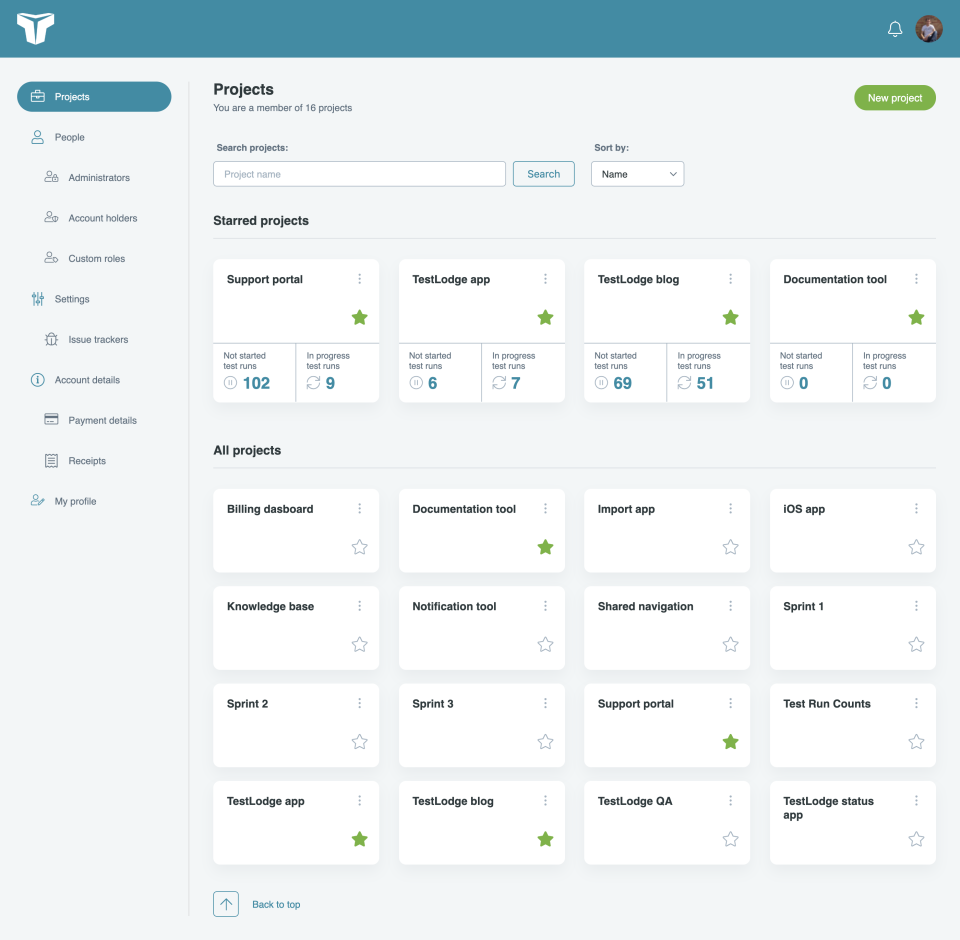Click your profile avatar in the header
Image resolution: width=960 pixels, height=940 pixels.
click(x=929, y=29)
